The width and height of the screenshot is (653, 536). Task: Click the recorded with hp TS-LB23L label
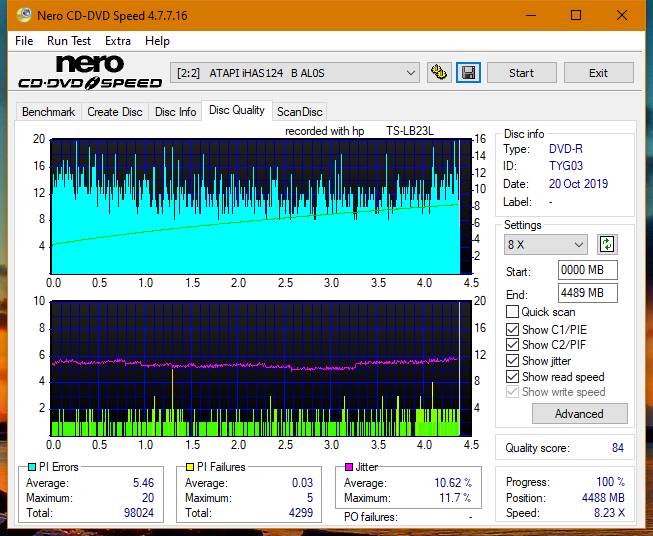click(x=359, y=131)
